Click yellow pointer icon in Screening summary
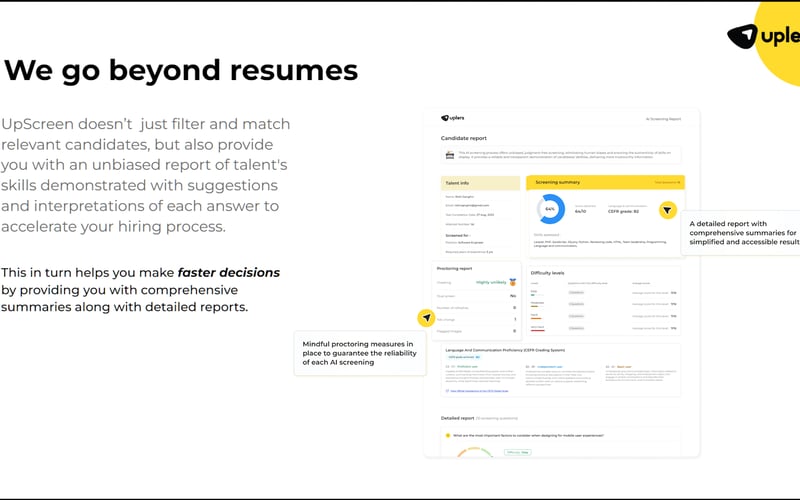Image resolution: width=800 pixels, height=500 pixels. 667,210
